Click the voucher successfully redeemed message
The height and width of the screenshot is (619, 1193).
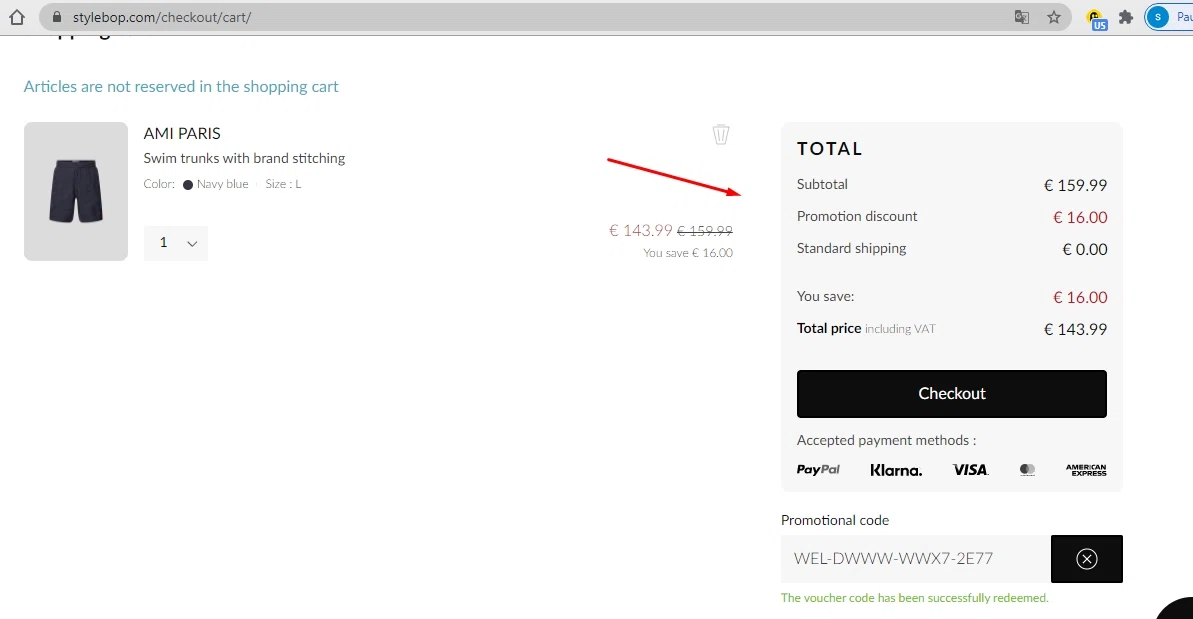[x=915, y=598]
